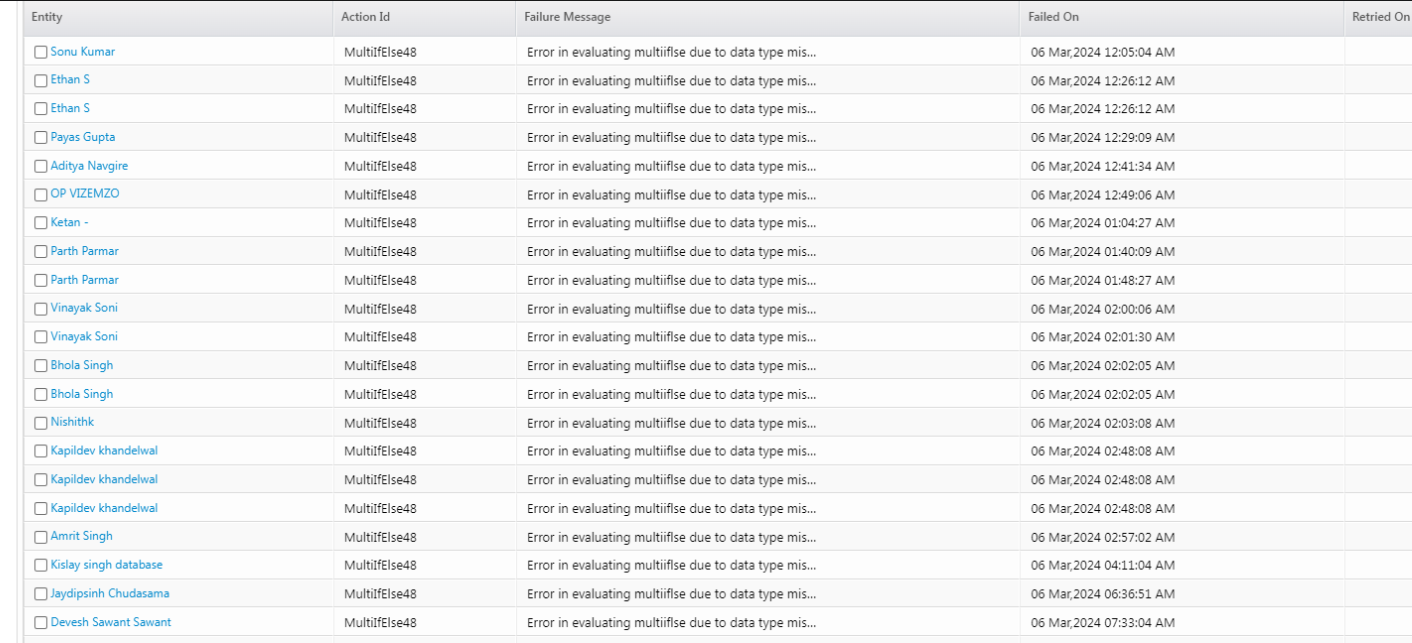
Task: Check the Devesh Sawant Sawant checkbox
Action: point(41,623)
